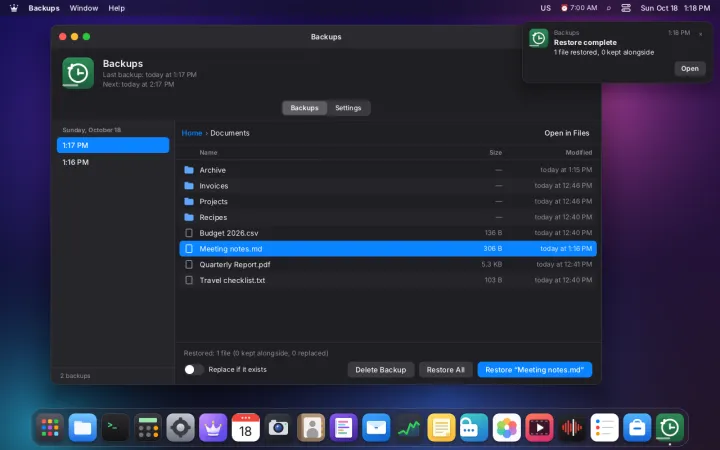720x450 pixels.
Task: Select the Quarterly Report.pdf row name
Action: (235, 264)
